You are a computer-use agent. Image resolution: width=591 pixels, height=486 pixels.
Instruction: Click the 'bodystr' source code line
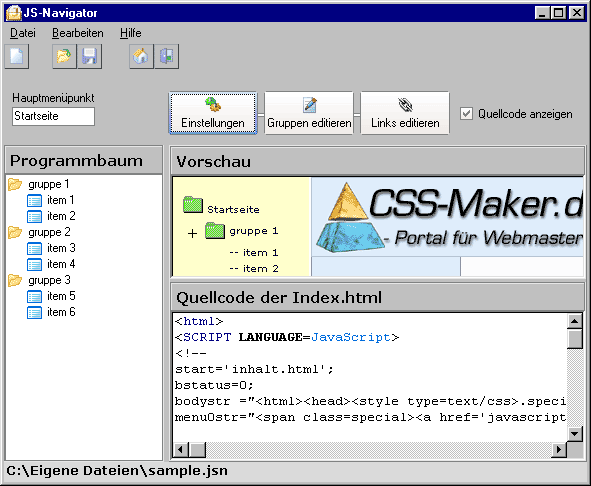[370, 401]
